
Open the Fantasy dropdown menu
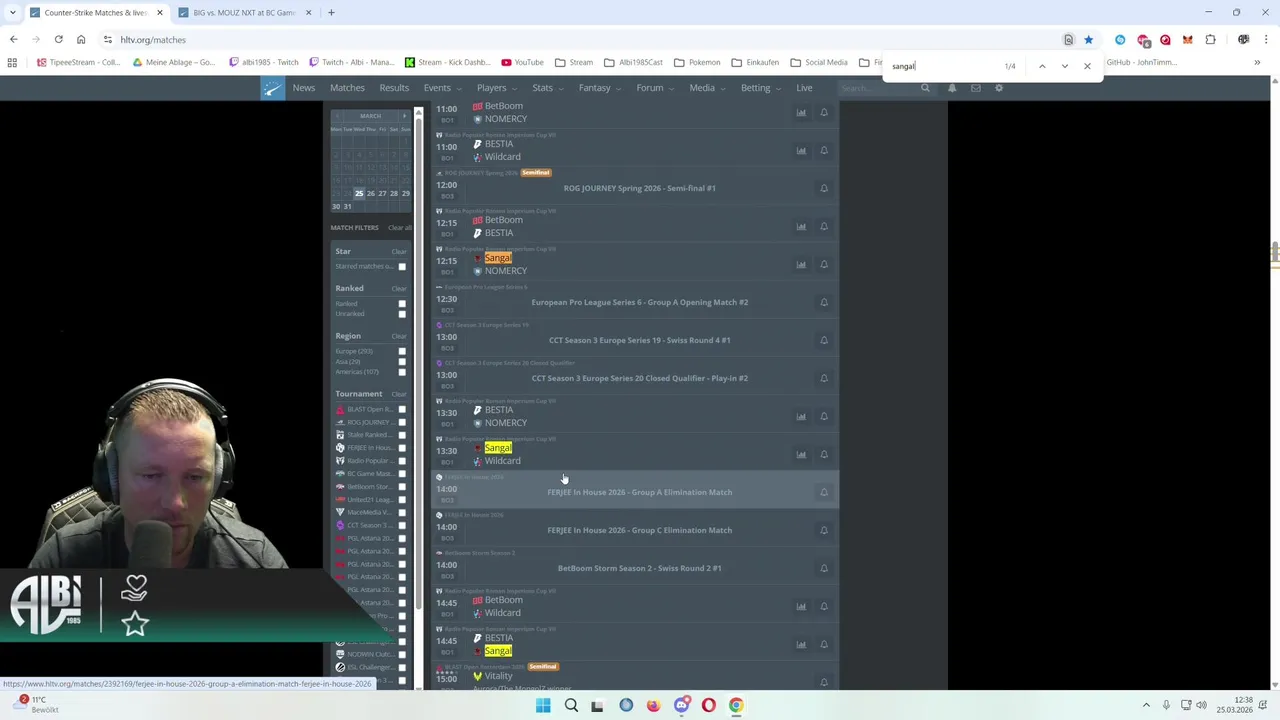pyautogui.click(x=598, y=88)
